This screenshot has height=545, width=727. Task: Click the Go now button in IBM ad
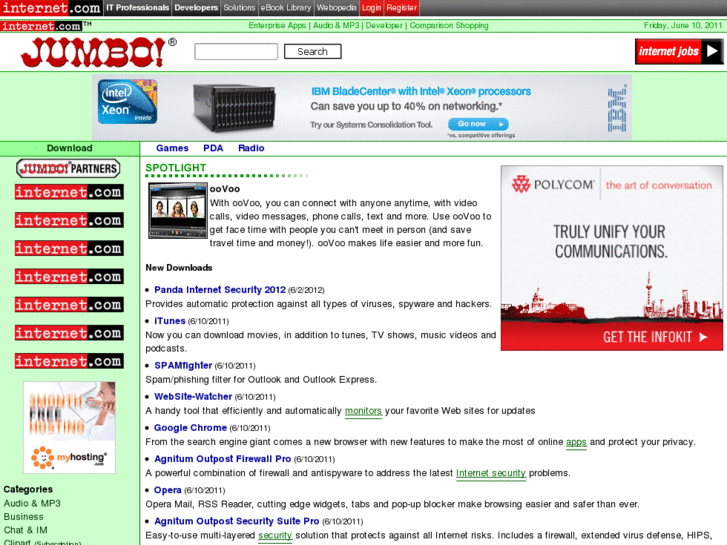coord(478,124)
